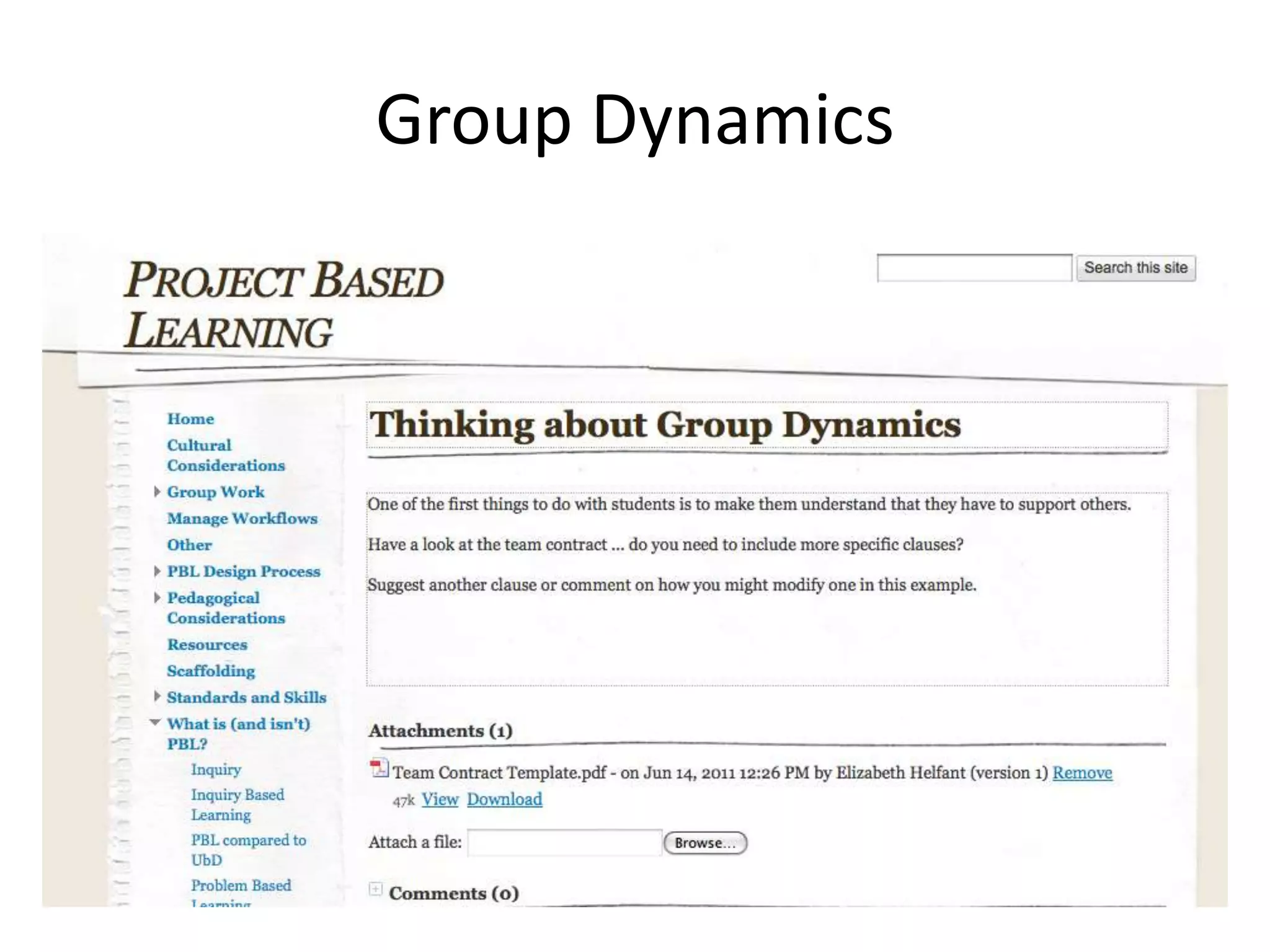Click the Search this site button
The width and height of the screenshot is (1270, 952).
coord(1135,268)
